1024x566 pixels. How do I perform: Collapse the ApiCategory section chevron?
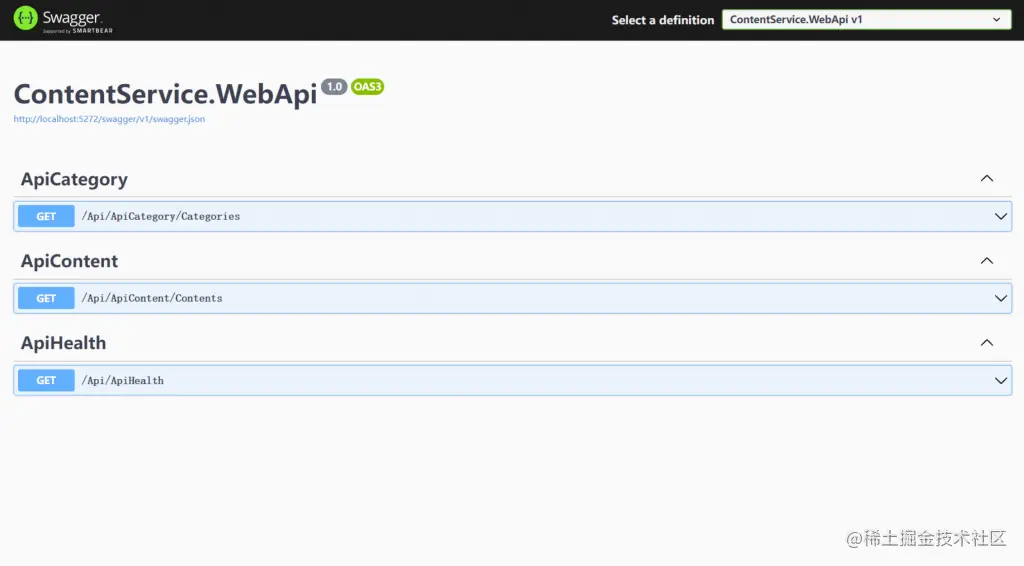coord(987,179)
